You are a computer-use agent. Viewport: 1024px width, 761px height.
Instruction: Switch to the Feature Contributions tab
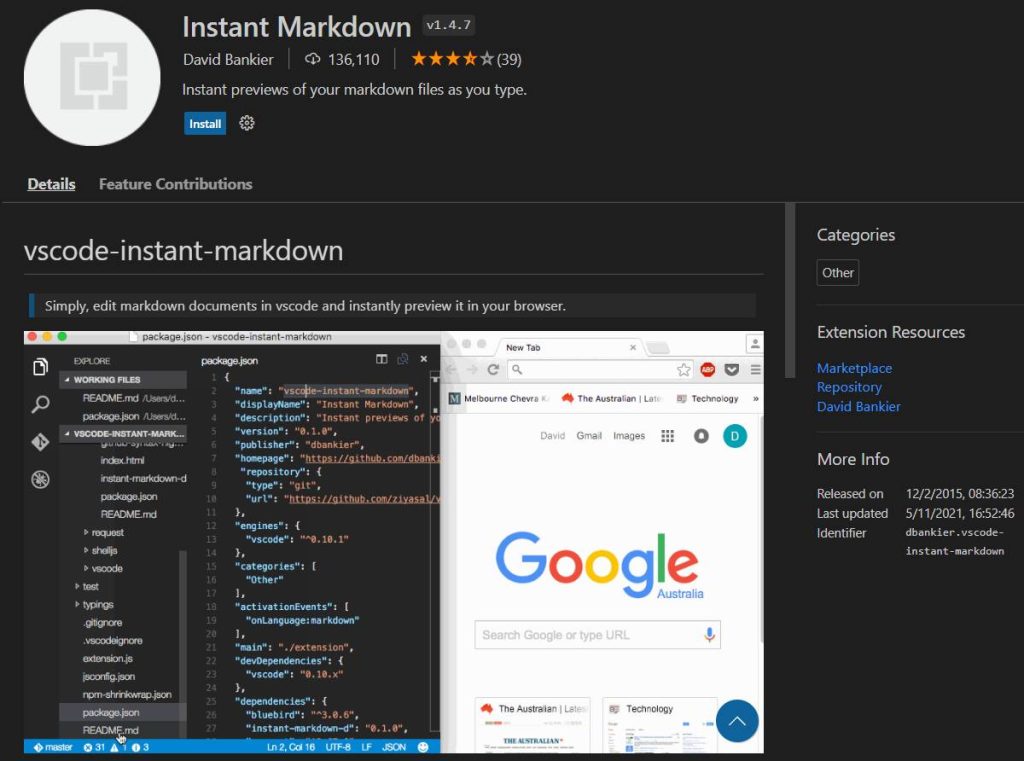[175, 184]
